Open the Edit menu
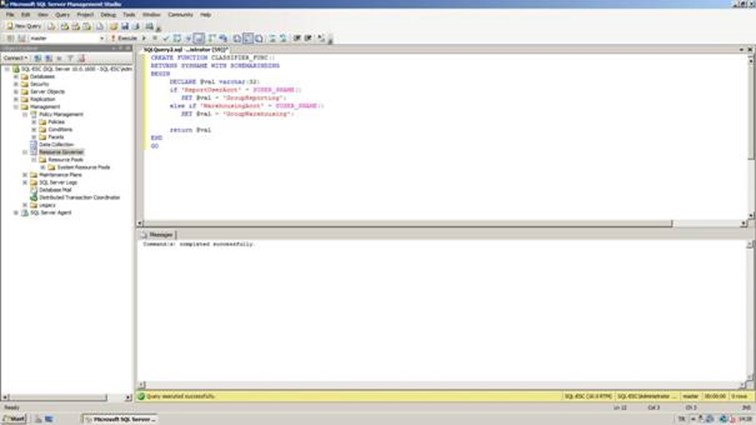The image size is (756, 425). tap(26, 14)
